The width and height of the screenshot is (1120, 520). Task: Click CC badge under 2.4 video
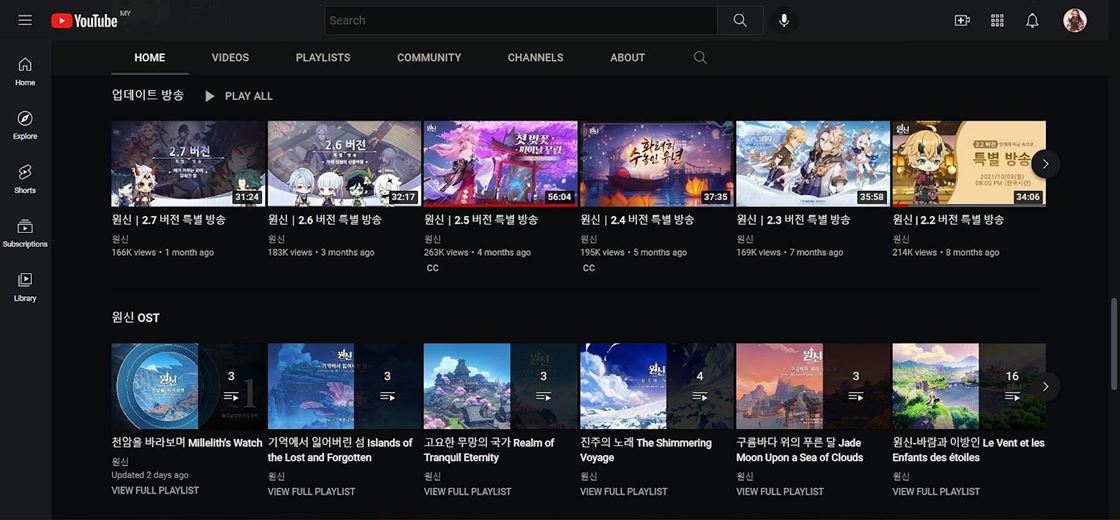coord(589,268)
